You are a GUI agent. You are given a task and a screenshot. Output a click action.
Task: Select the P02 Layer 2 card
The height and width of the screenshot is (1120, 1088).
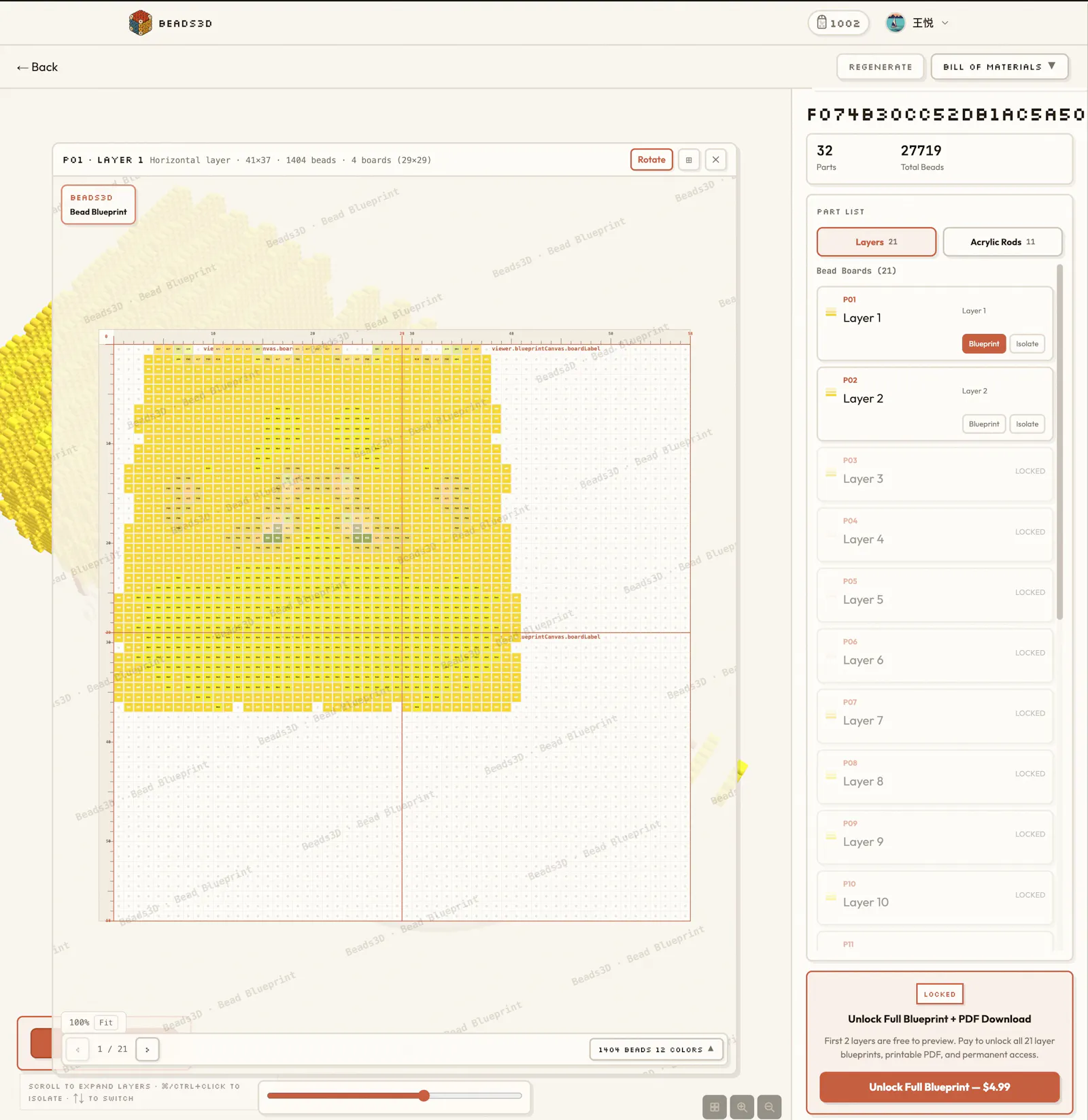coord(935,404)
